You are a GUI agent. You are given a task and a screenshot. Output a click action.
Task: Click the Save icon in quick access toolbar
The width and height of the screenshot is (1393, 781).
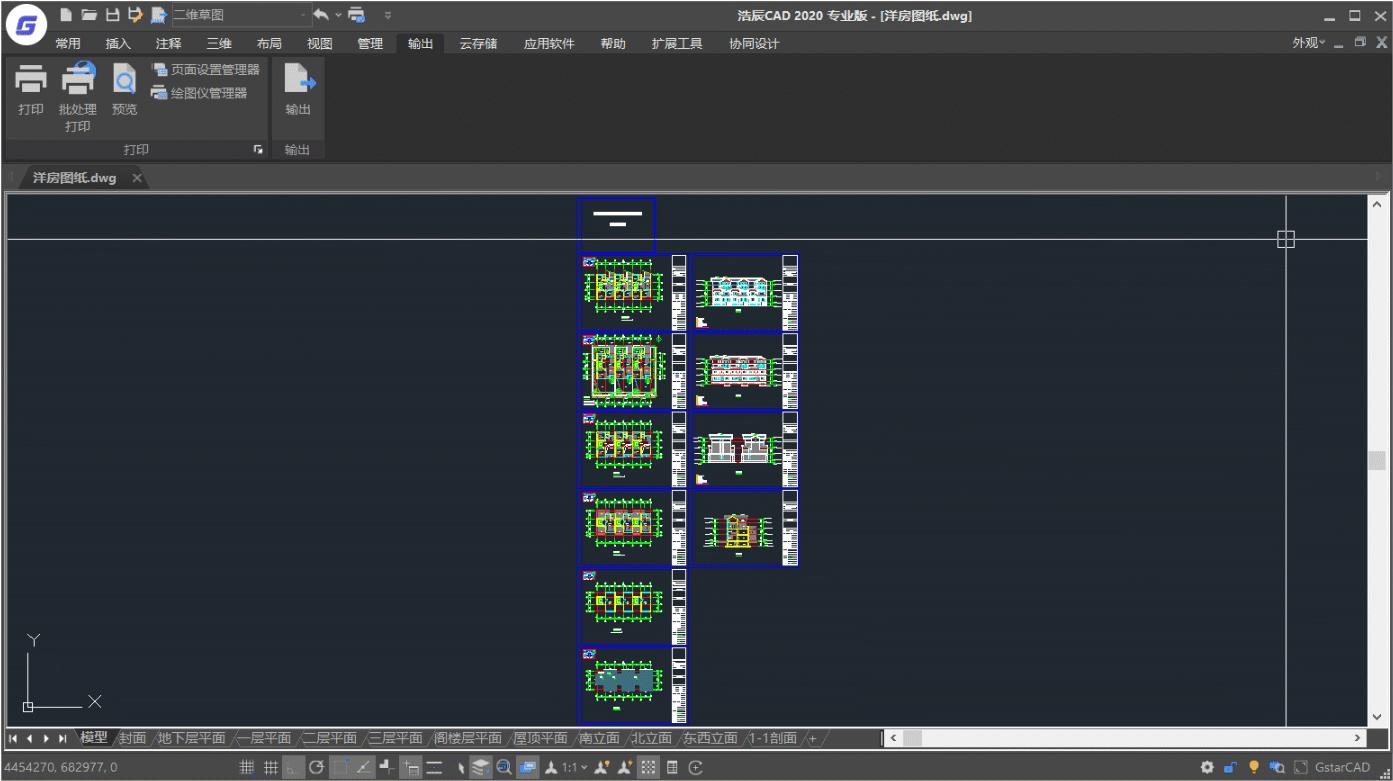pos(112,15)
